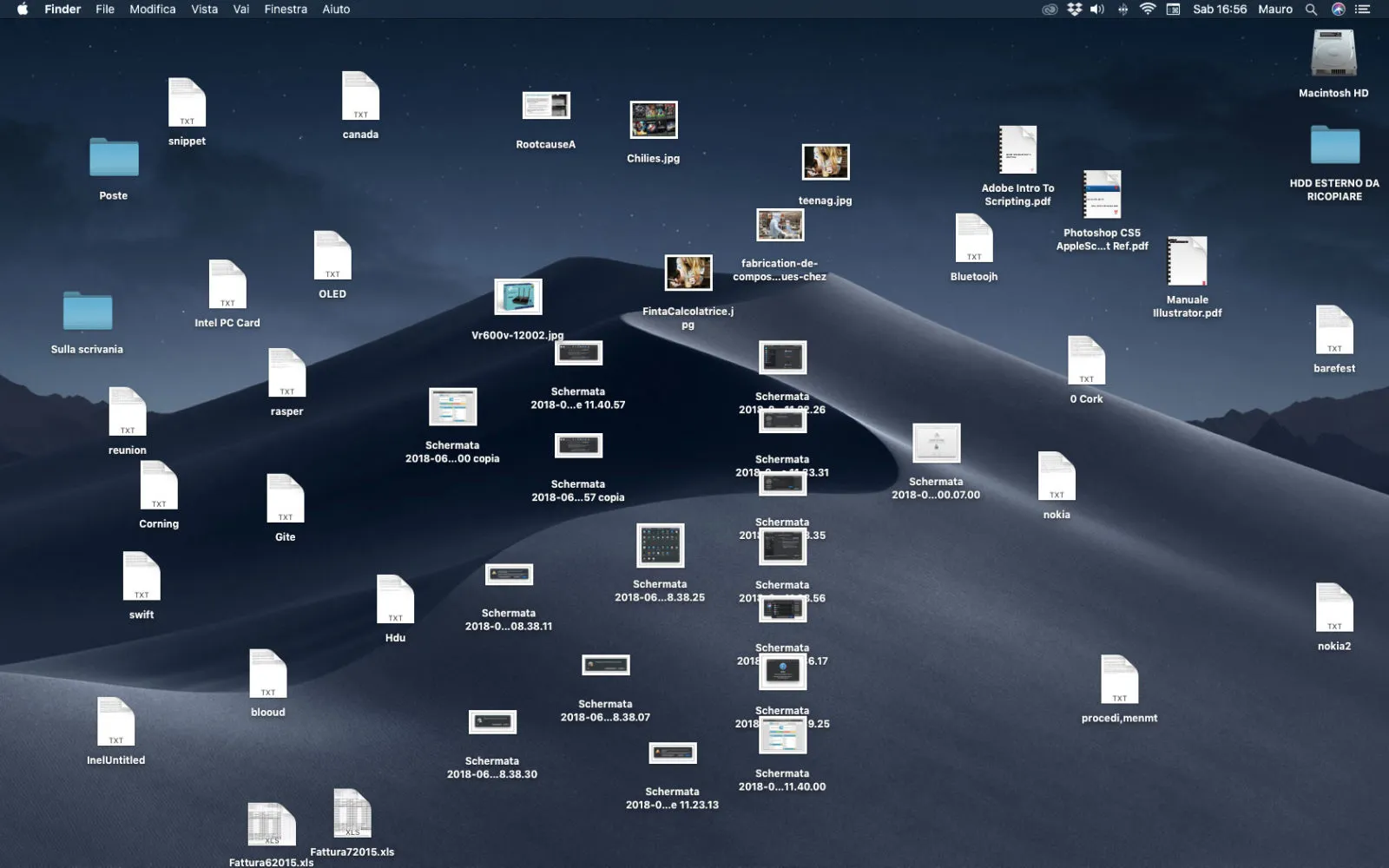Click the Wi-Fi status icon

(x=1147, y=10)
